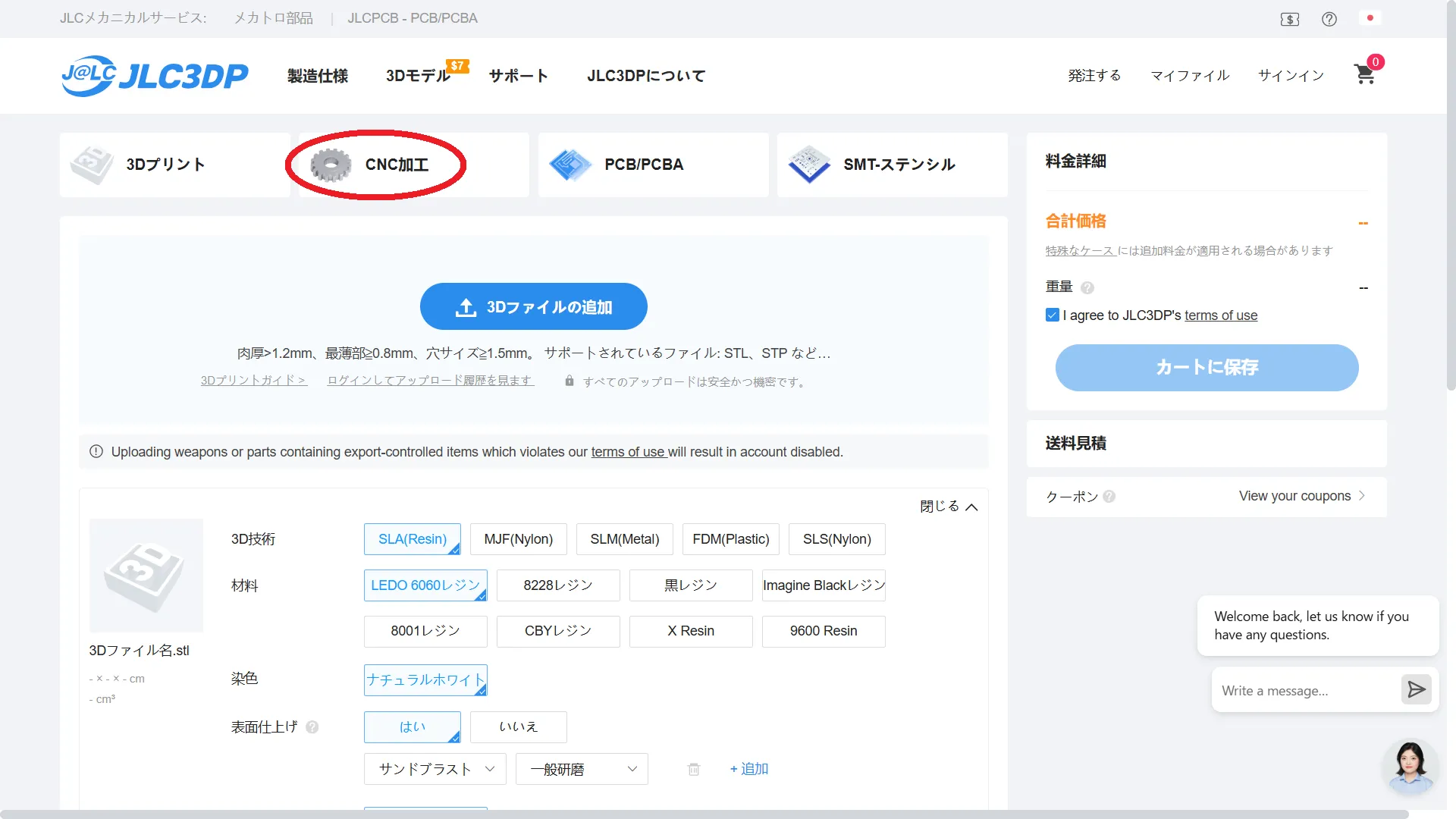Open 製造仕様 menu
Screen dimensions: 1456x819
[318, 76]
